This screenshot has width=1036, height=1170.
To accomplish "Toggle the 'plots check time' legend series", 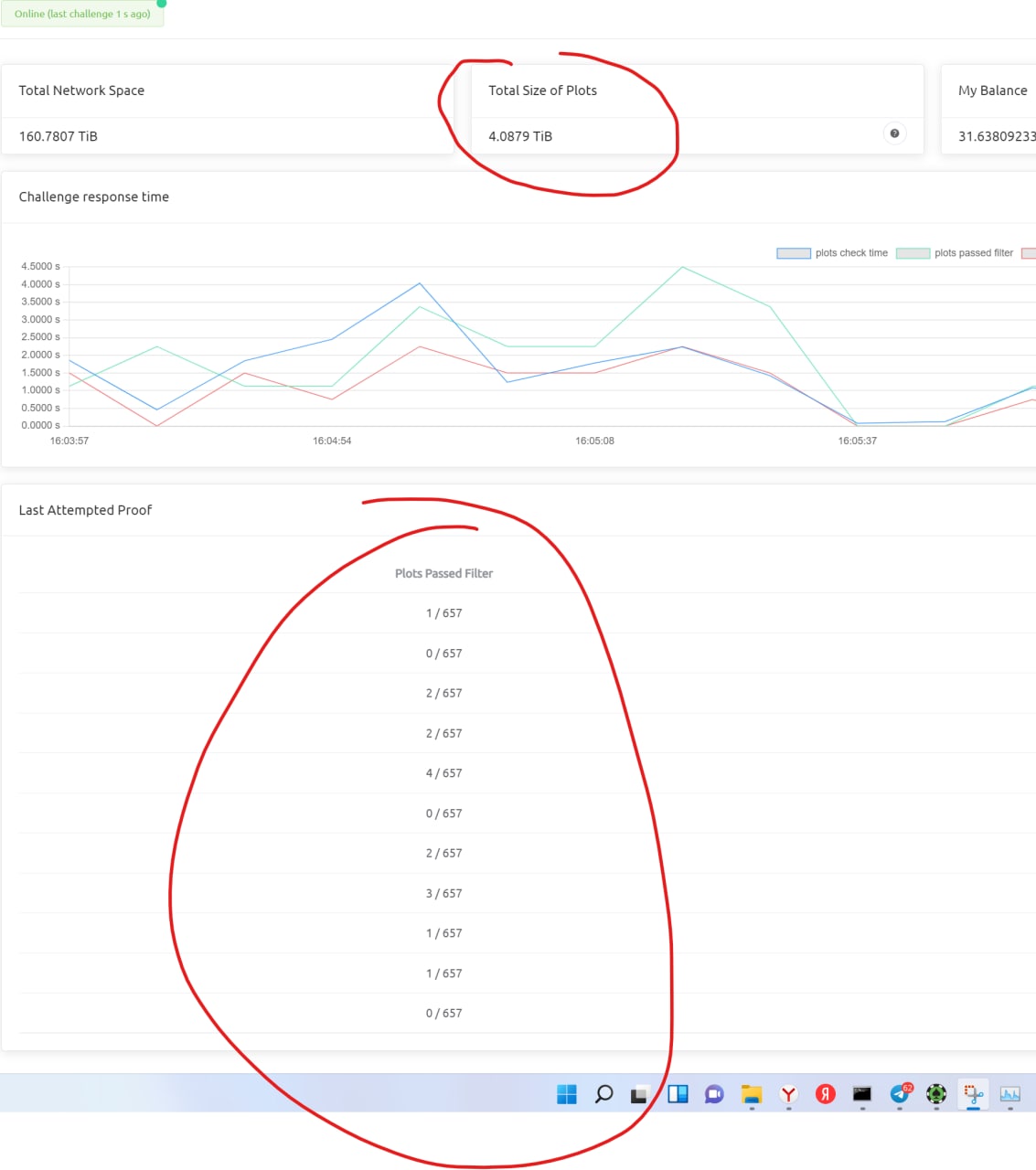I will coord(832,253).
